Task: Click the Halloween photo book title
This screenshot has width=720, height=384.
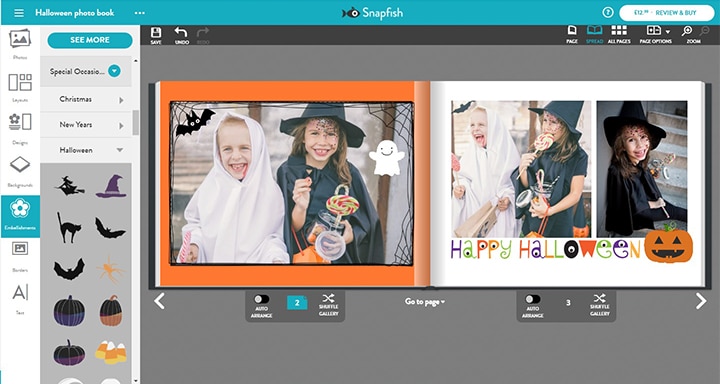Action: point(75,13)
